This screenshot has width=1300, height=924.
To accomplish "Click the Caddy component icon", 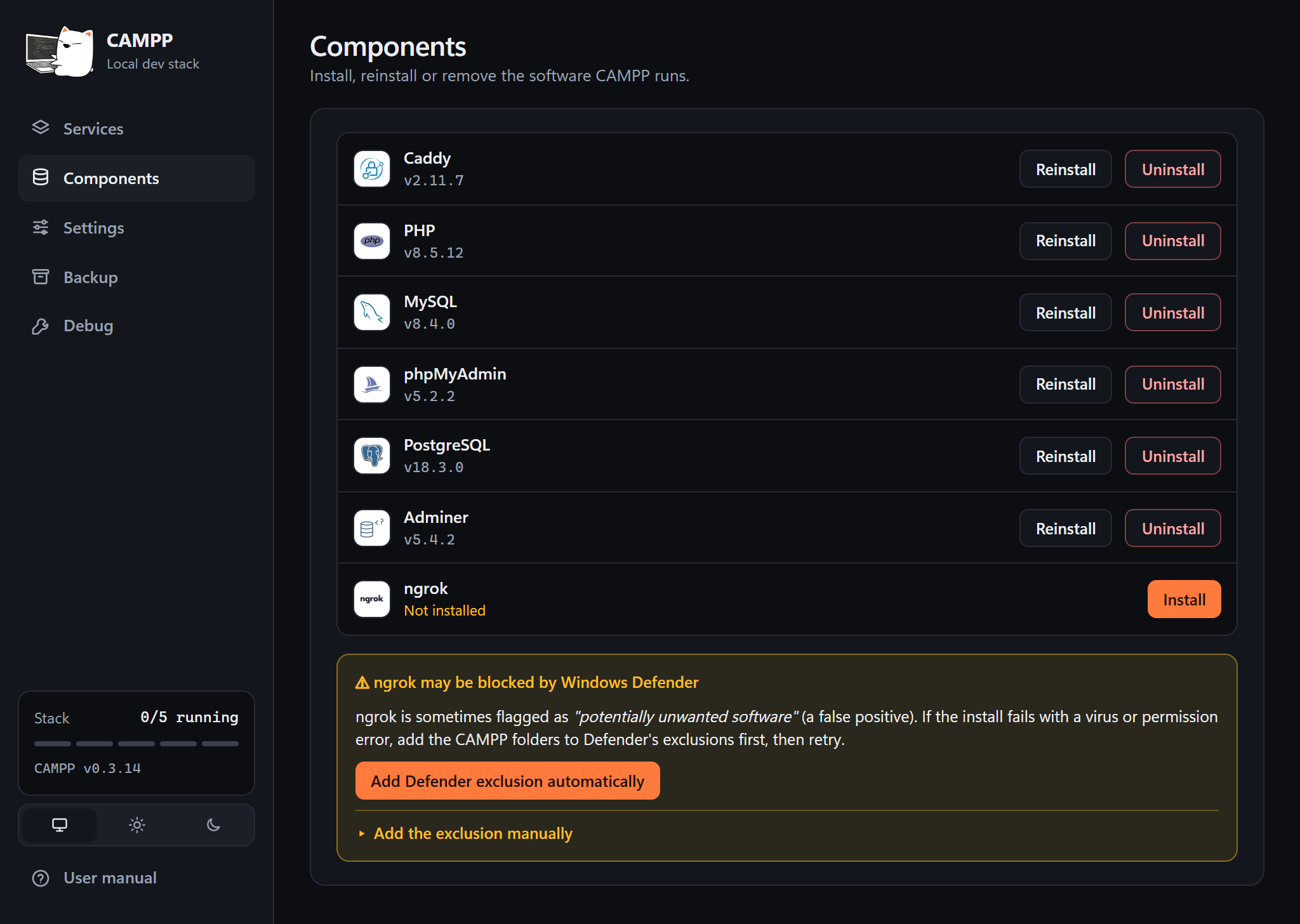I will coord(372,169).
